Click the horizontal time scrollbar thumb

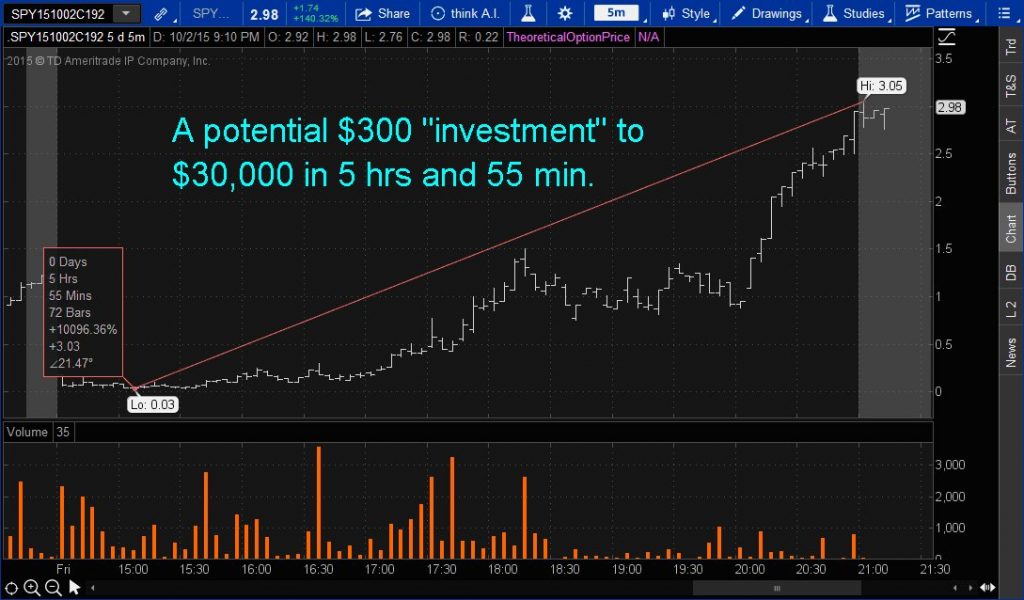[x=776, y=588]
